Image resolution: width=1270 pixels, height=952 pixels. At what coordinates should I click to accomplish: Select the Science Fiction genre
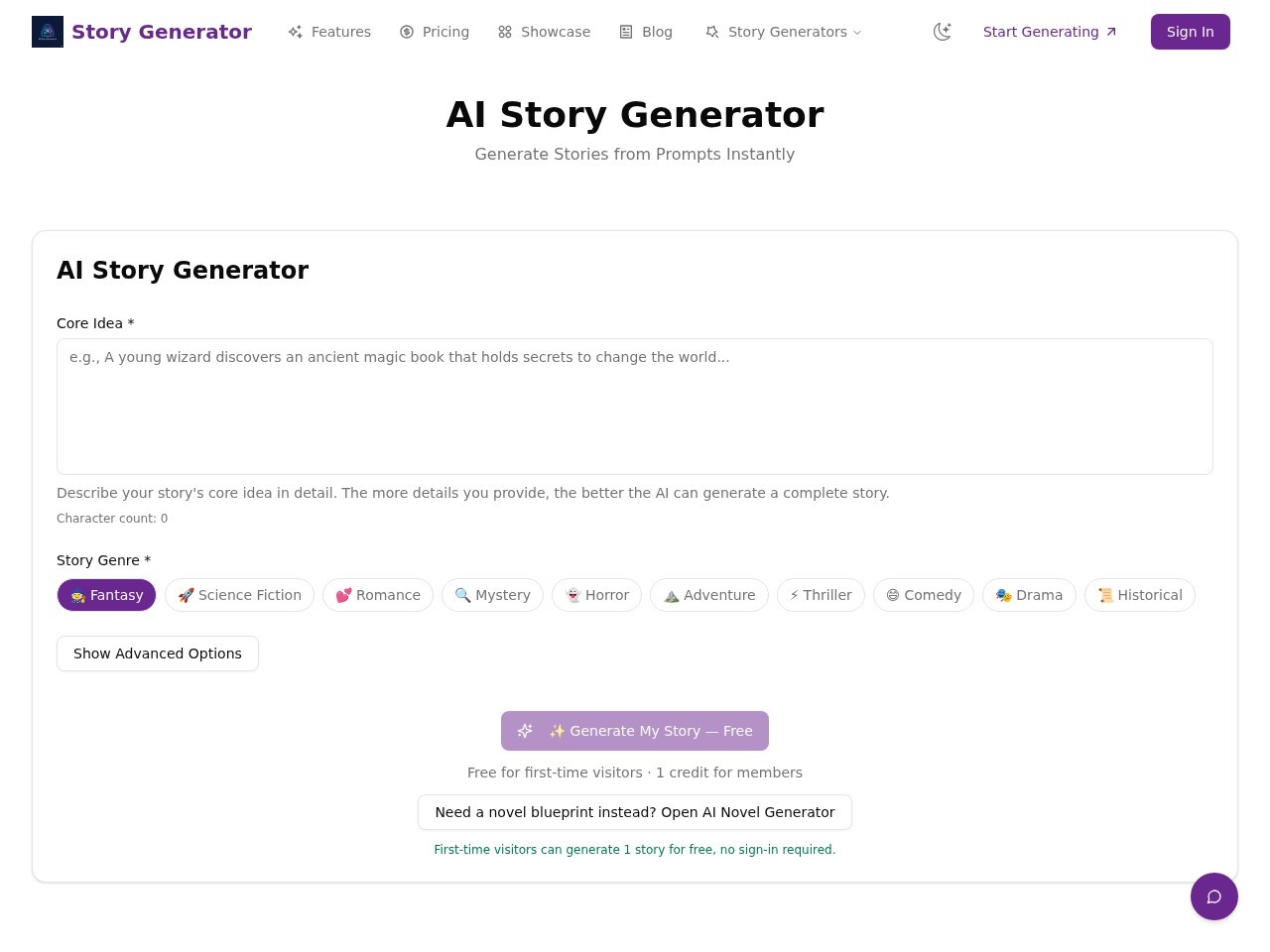point(239,595)
